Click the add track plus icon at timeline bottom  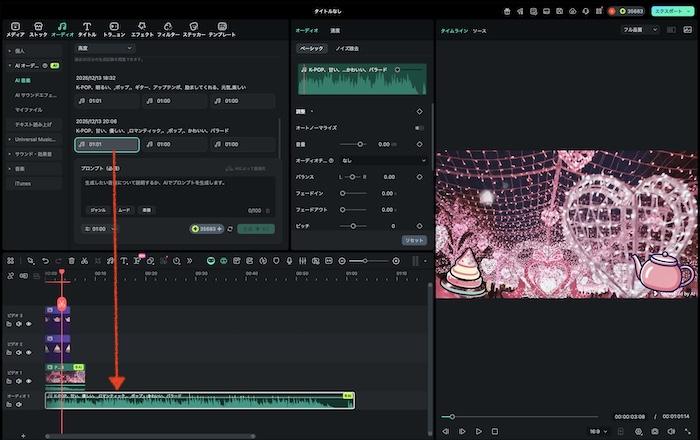(23, 436)
